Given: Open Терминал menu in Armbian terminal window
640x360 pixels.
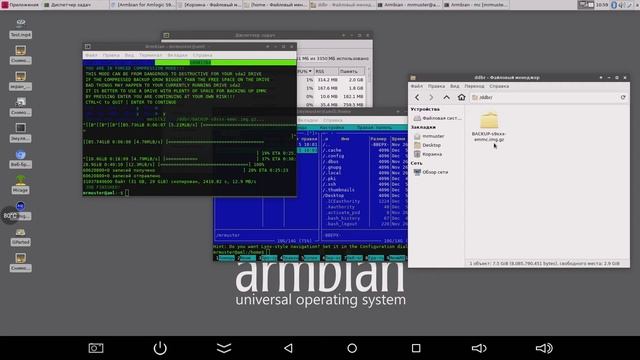Looking at the screenshot, I should coord(150,55).
